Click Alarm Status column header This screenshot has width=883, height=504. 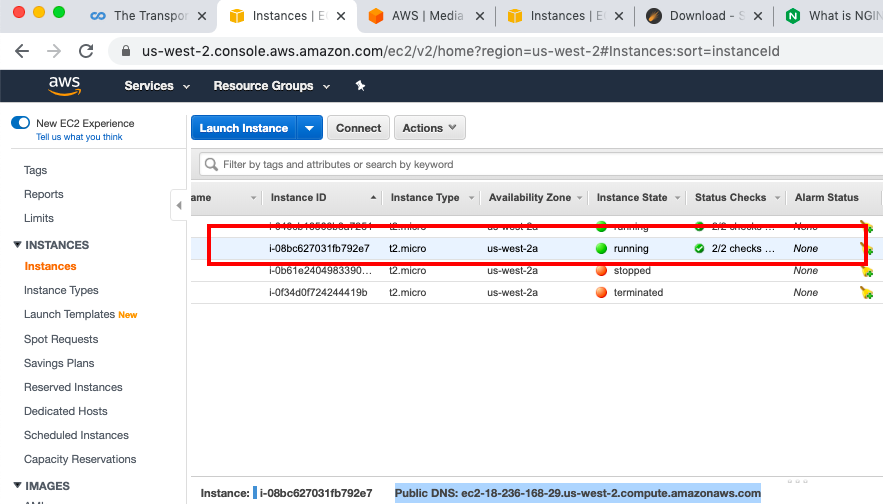pyautogui.click(x=826, y=198)
